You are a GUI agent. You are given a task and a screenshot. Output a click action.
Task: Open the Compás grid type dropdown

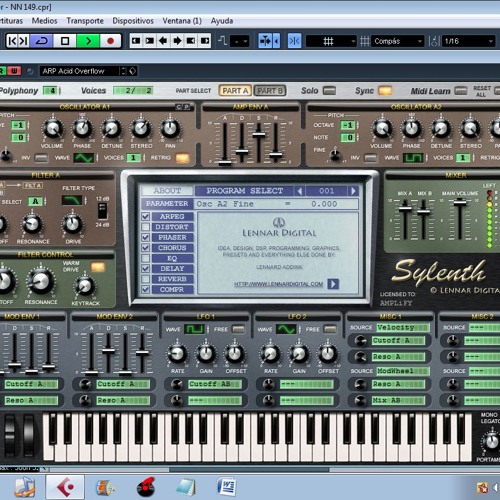[x=397, y=41]
